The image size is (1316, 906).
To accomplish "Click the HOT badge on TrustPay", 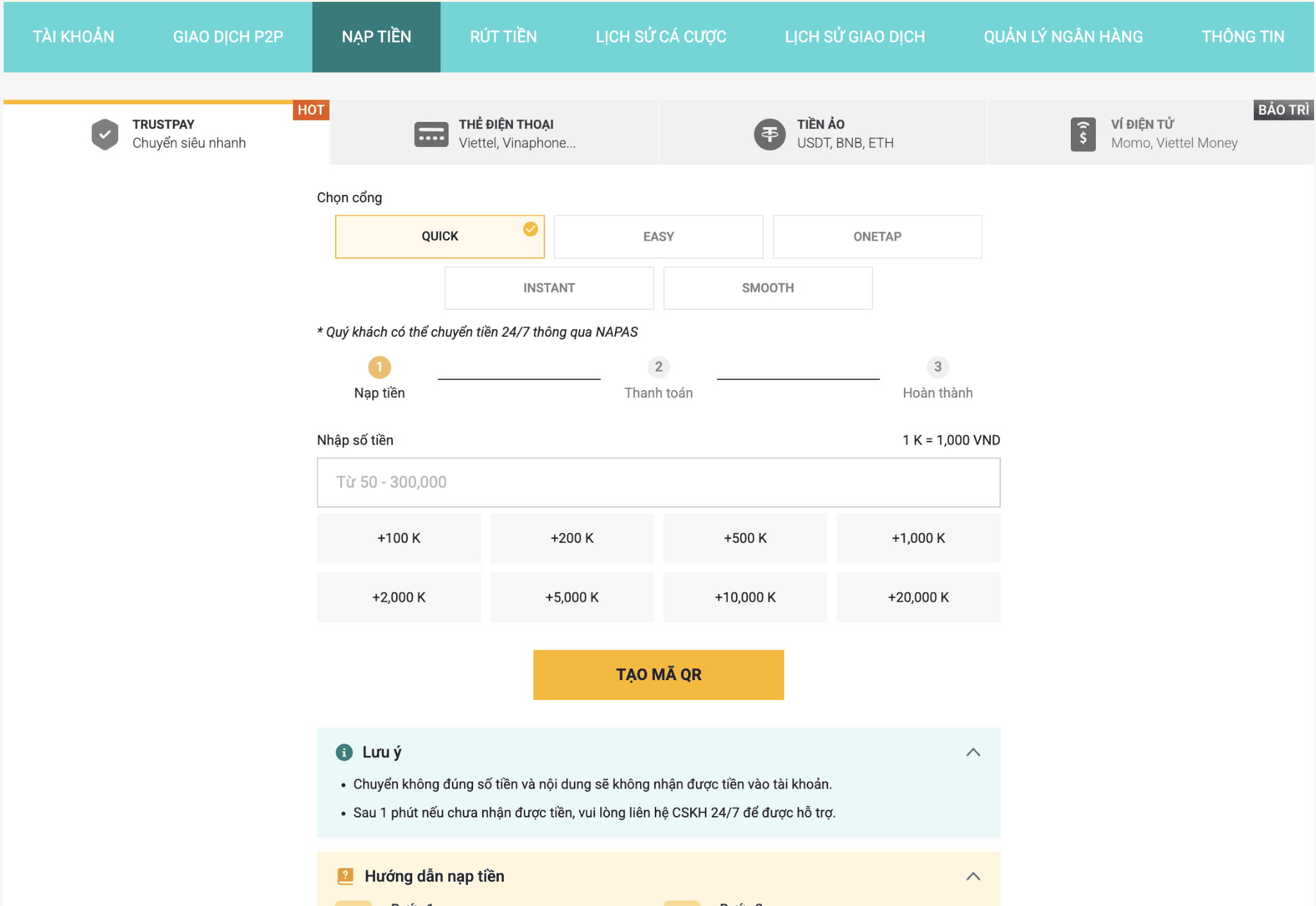I will point(311,110).
